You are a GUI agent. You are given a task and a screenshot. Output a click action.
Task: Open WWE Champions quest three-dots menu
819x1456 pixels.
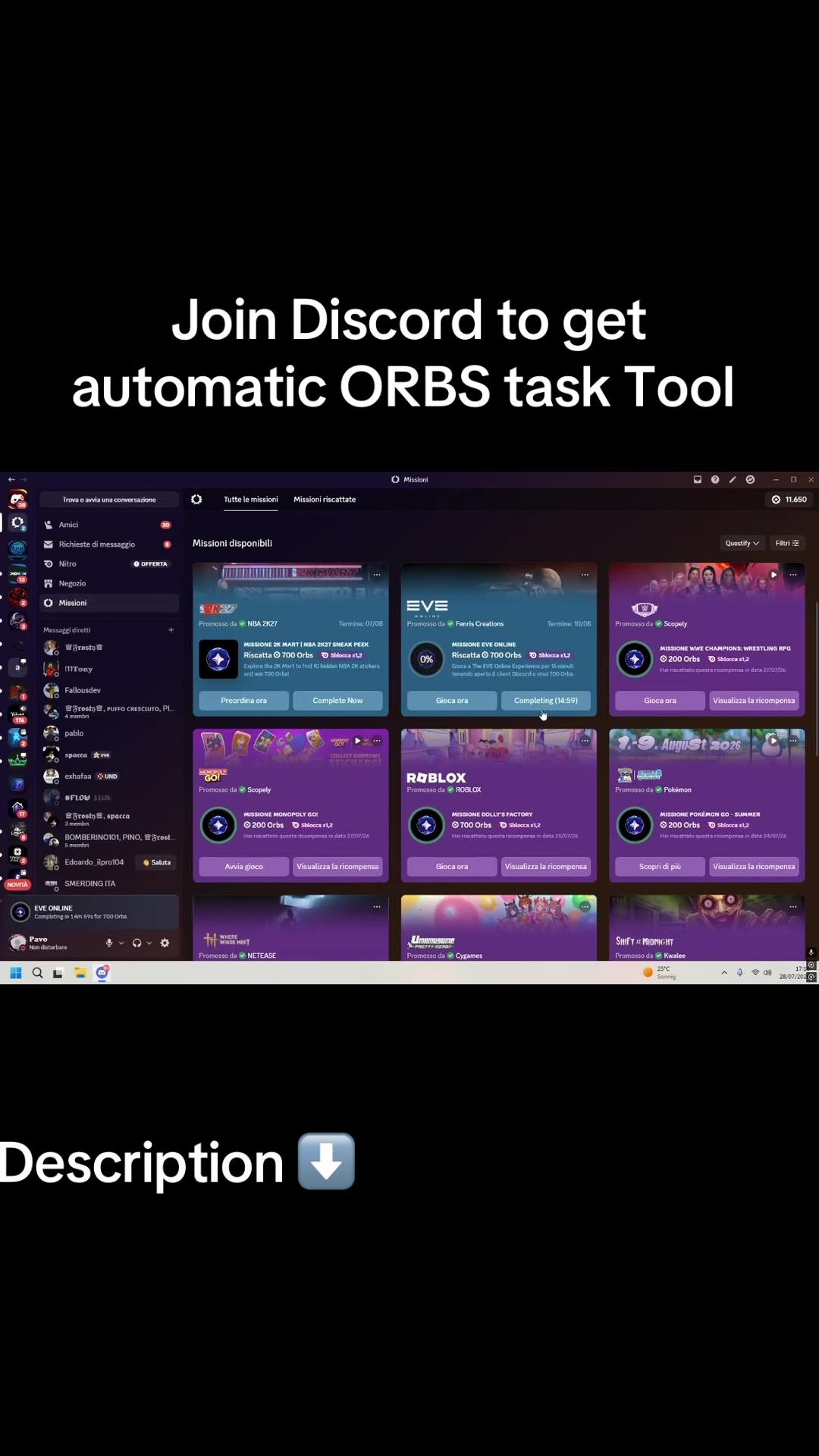click(793, 575)
